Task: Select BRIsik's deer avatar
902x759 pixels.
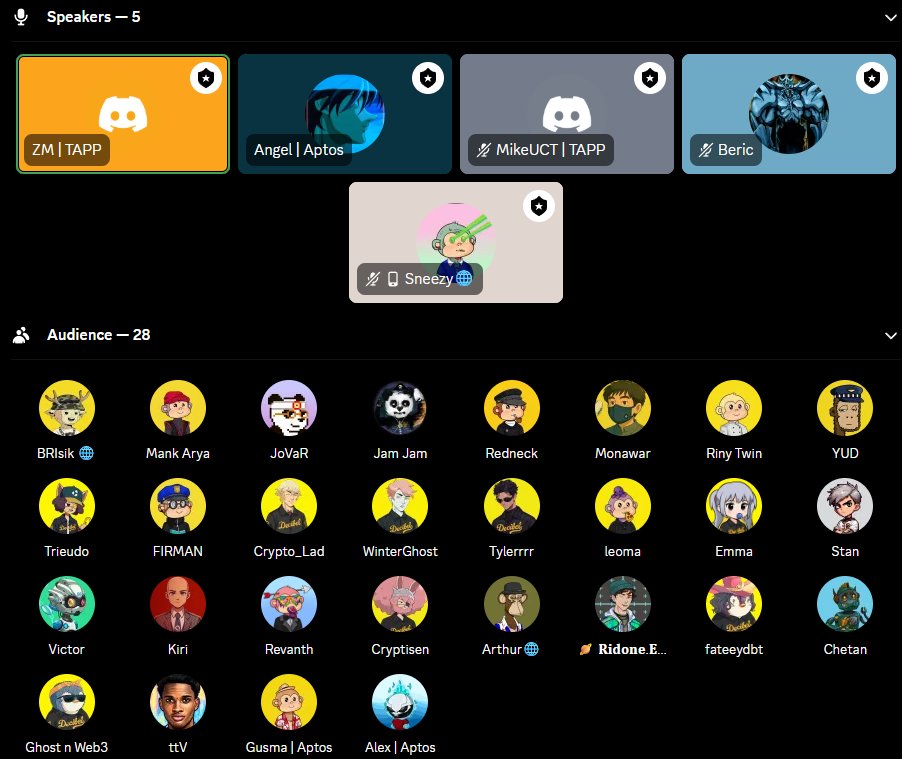Action: point(67,408)
